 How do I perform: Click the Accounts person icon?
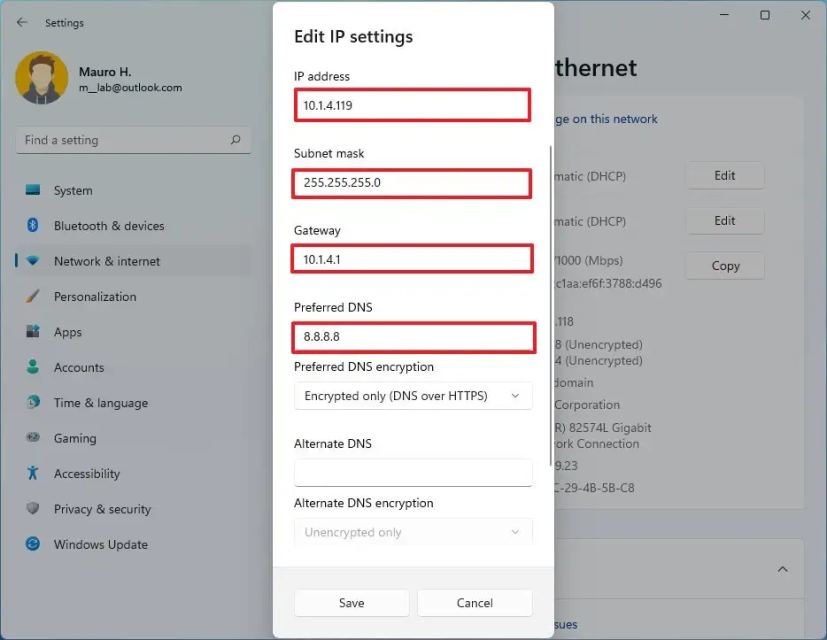click(33, 367)
